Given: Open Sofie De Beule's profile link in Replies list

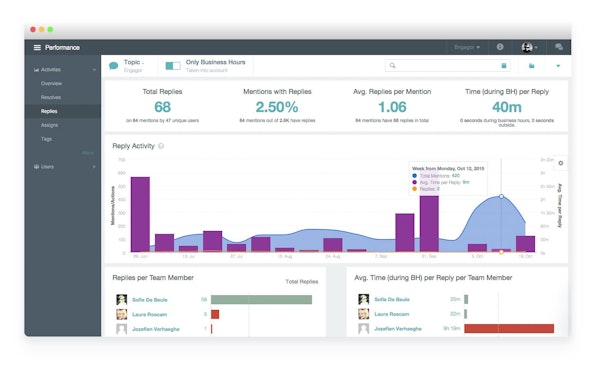Looking at the screenshot, I should (150, 300).
